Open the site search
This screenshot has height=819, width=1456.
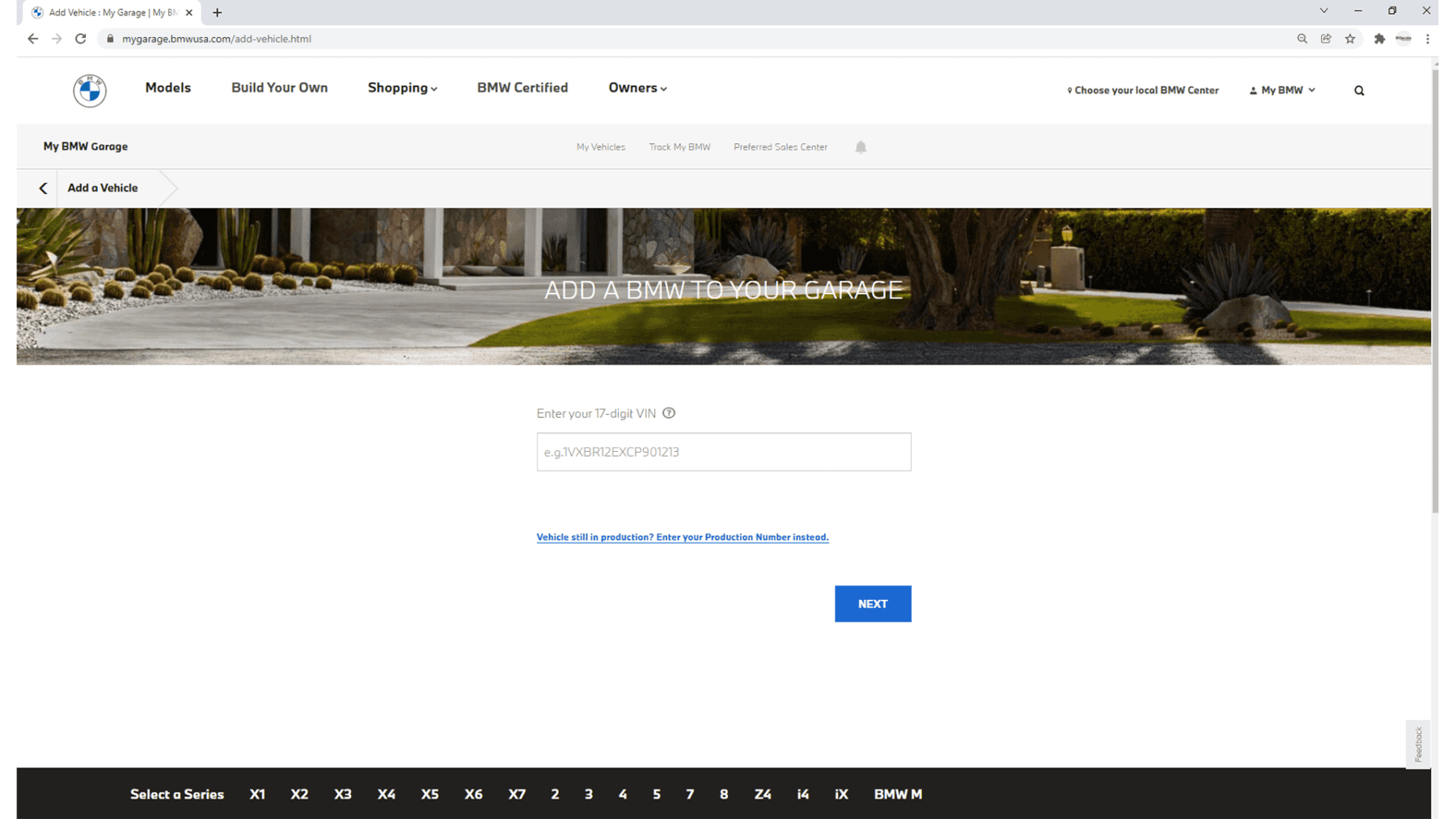pos(1359,90)
